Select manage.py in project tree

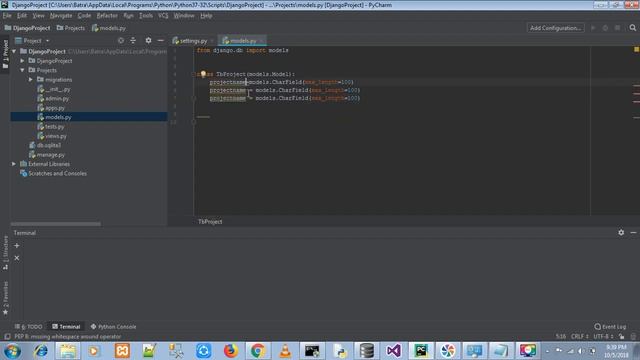[x=47, y=155]
